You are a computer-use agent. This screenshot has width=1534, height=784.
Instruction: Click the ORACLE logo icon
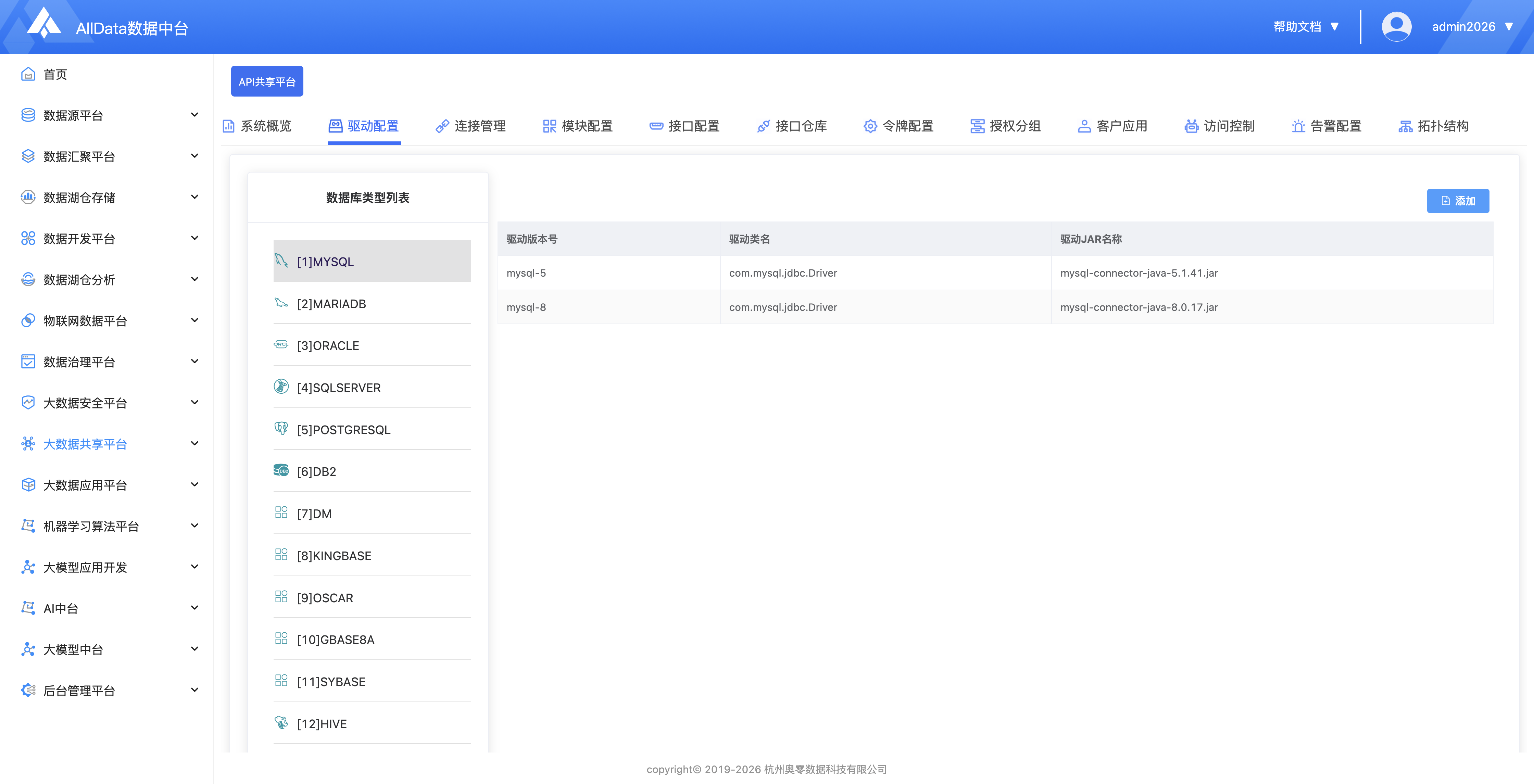[x=281, y=344]
